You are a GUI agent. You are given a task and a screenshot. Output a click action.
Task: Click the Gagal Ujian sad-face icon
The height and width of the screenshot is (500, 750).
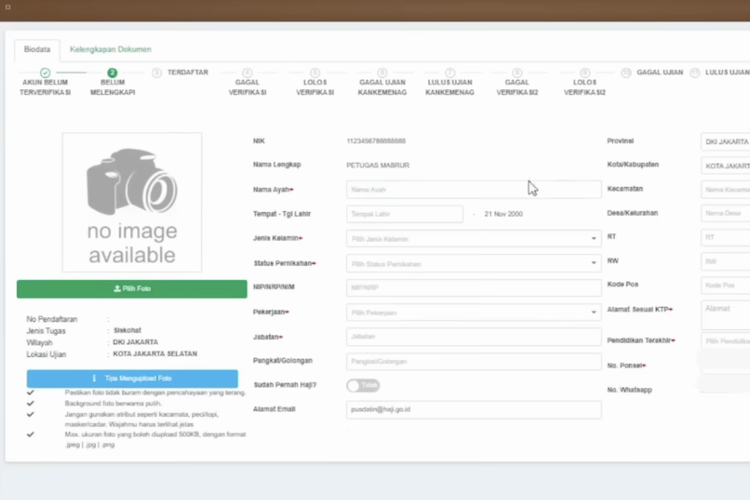(627, 73)
